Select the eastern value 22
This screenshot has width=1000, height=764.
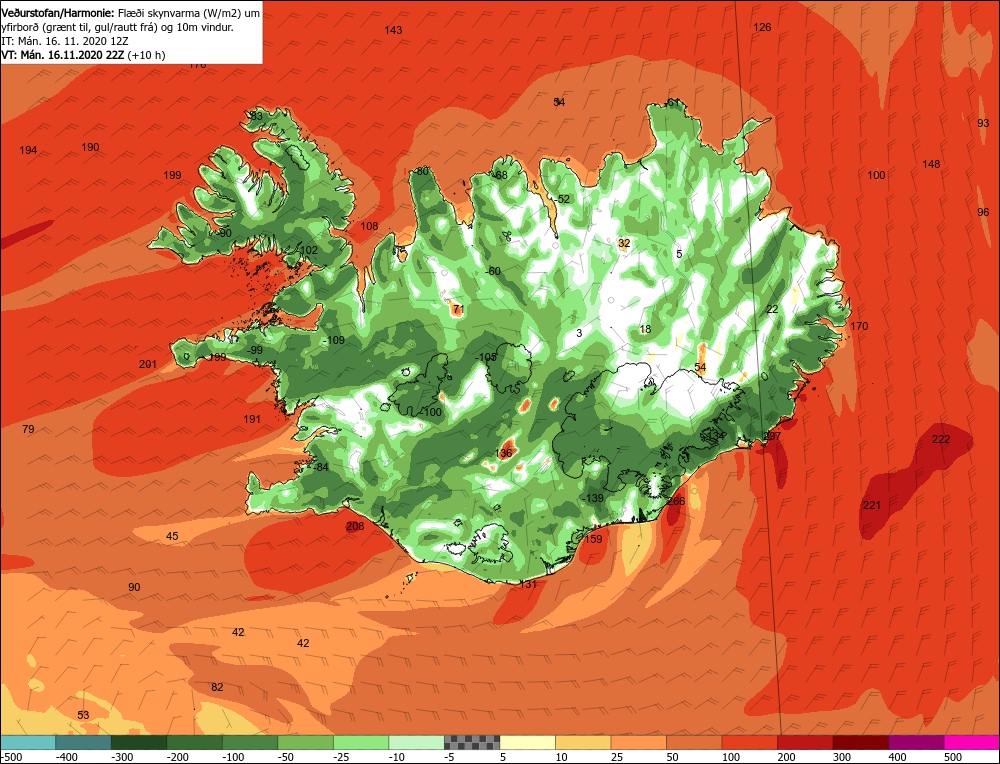(x=772, y=309)
